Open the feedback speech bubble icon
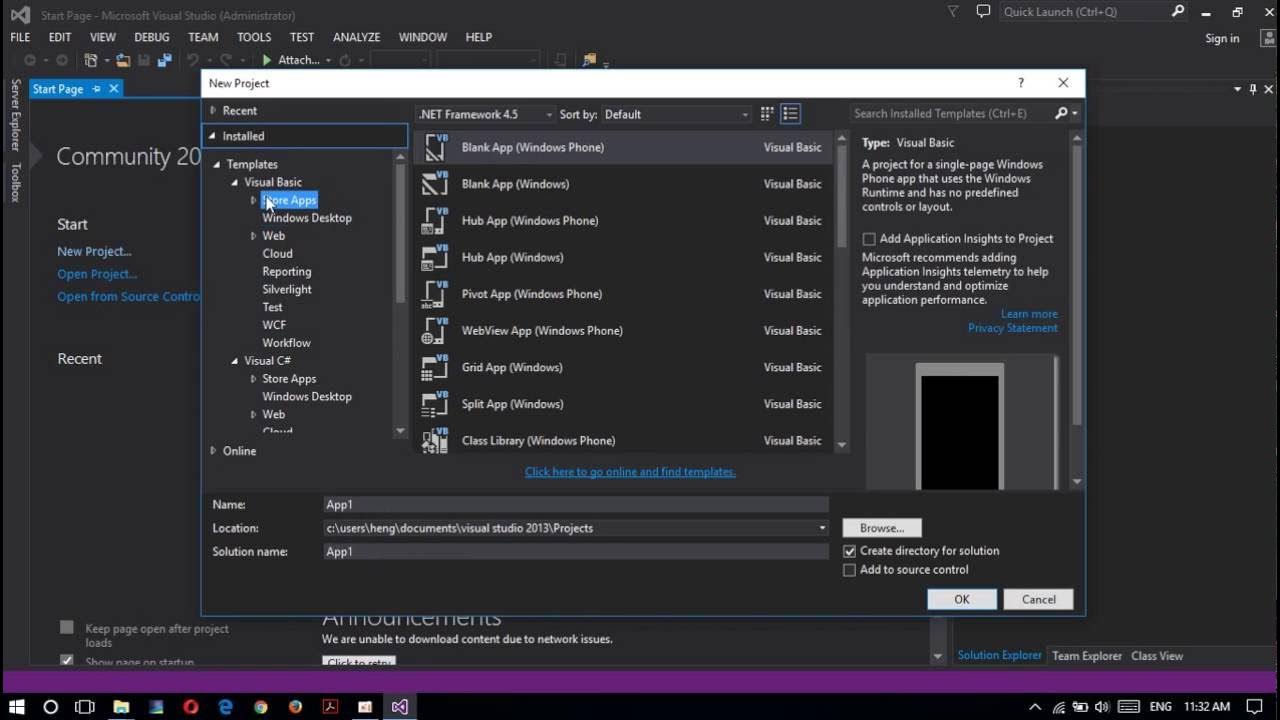This screenshot has height=720, width=1280. click(x=983, y=12)
